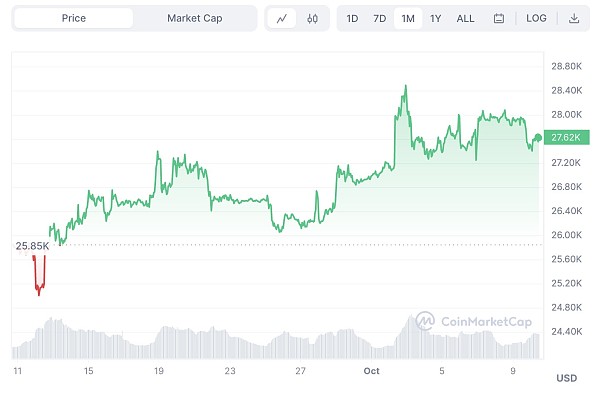Choose the 1Y timeframe
The image size is (600, 395).
click(435, 18)
